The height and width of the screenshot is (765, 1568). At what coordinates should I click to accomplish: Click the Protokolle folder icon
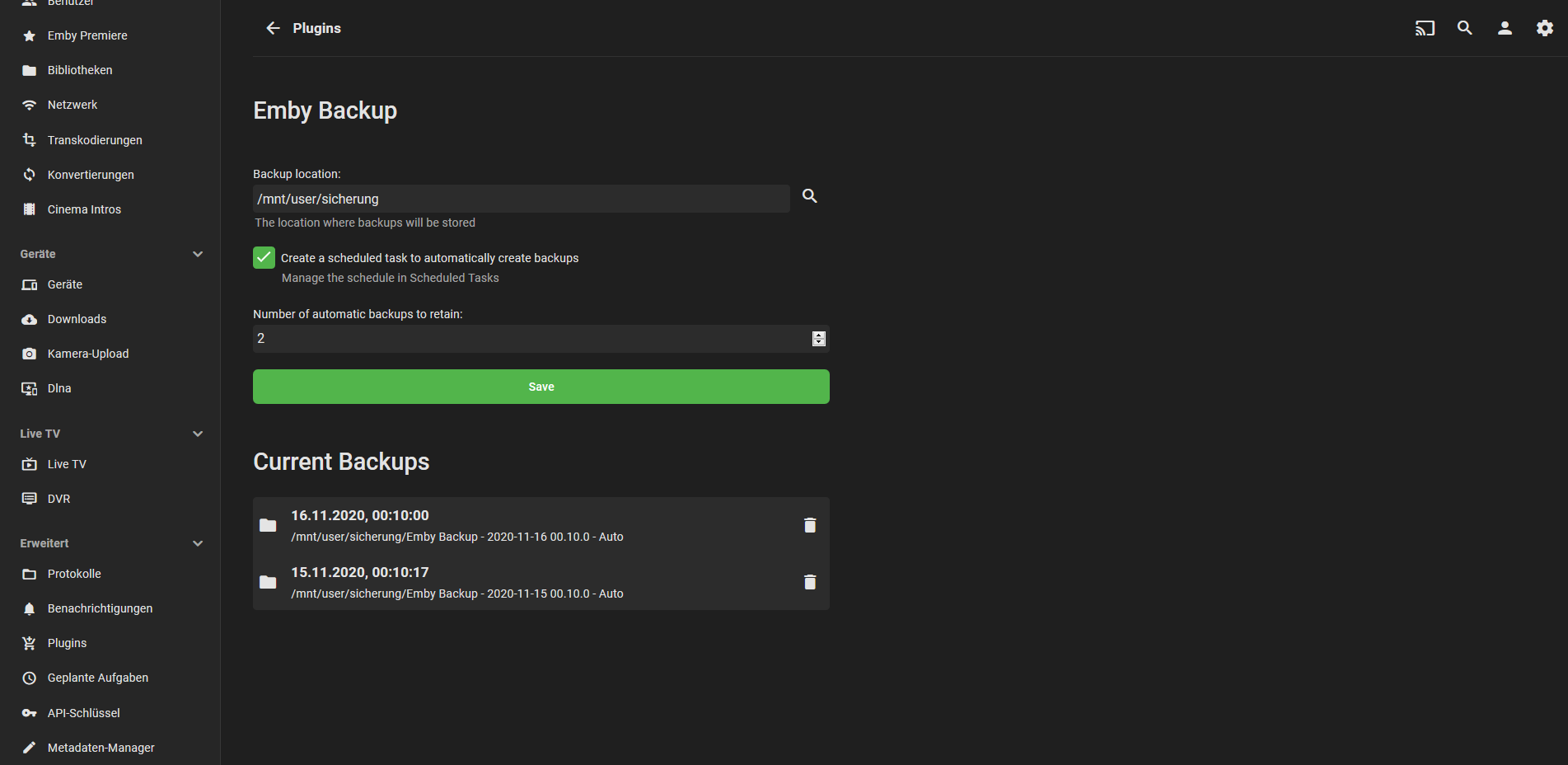coord(30,574)
